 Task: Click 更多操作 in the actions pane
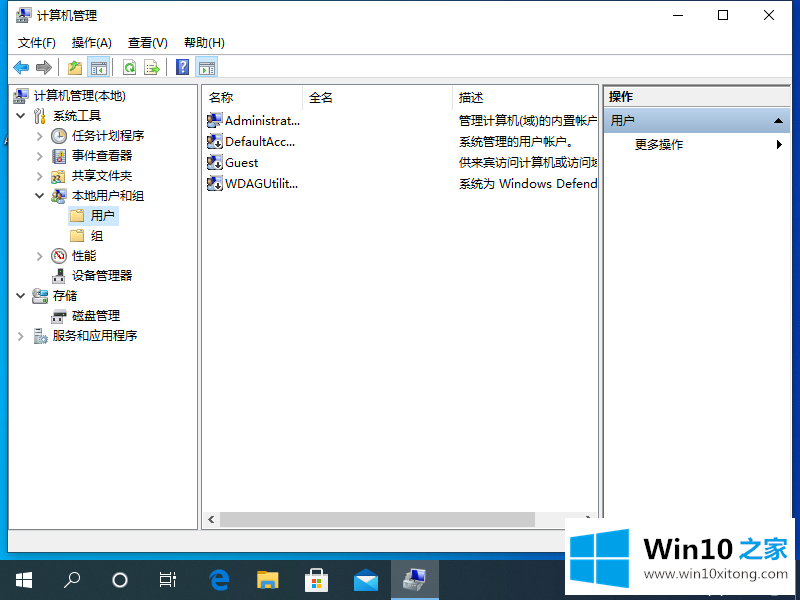click(659, 144)
